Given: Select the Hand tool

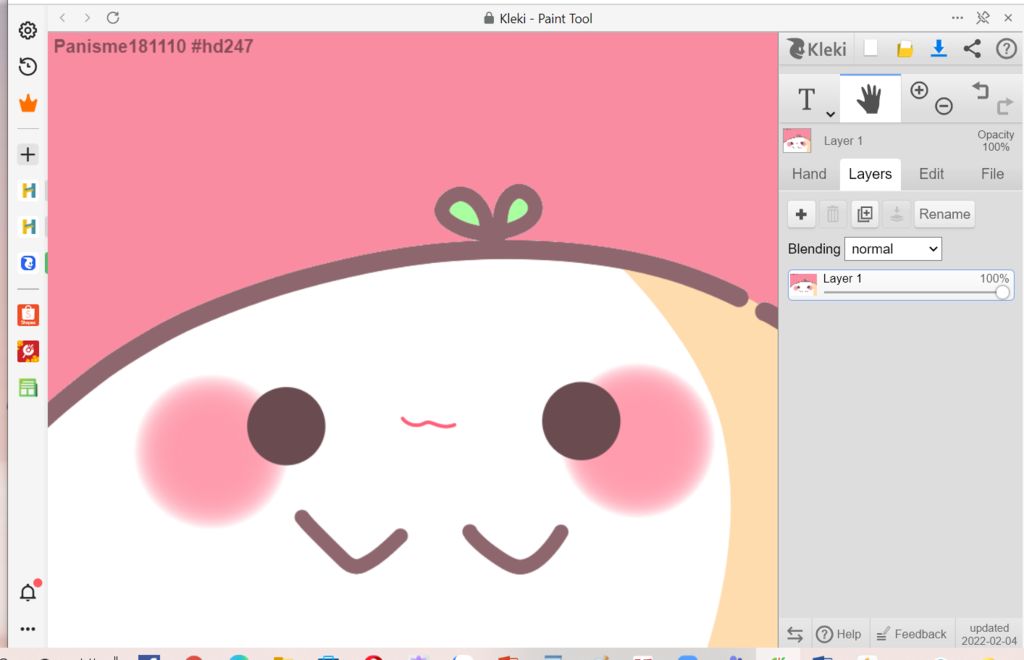Looking at the screenshot, I should tap(870, 99).
